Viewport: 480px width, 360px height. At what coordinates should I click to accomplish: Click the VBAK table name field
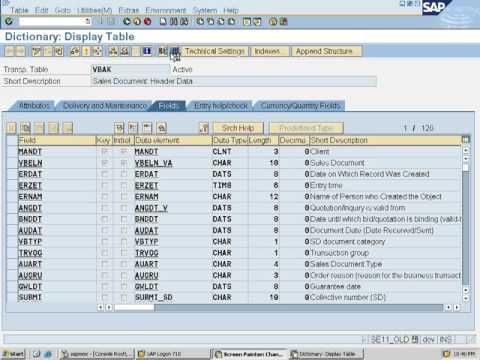[130, 69]
